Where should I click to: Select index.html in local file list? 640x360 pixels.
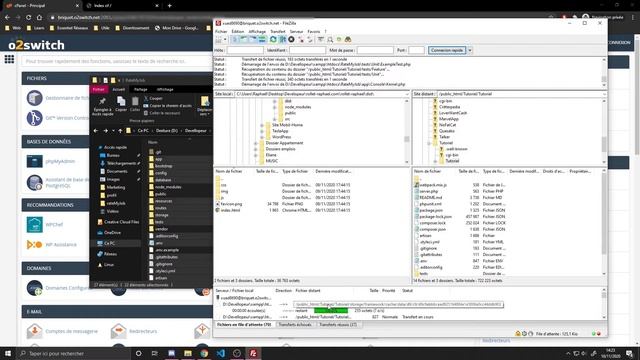230,210
